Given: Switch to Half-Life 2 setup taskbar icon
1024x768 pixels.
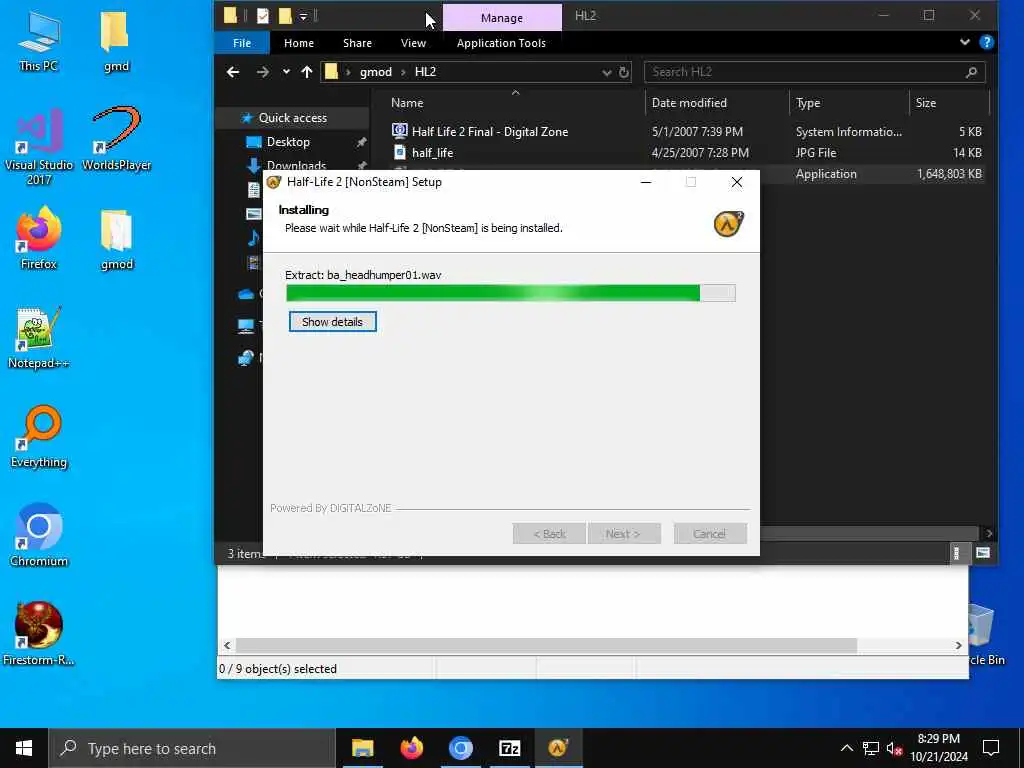Looking at the screenshot, I should coord(558,748).
